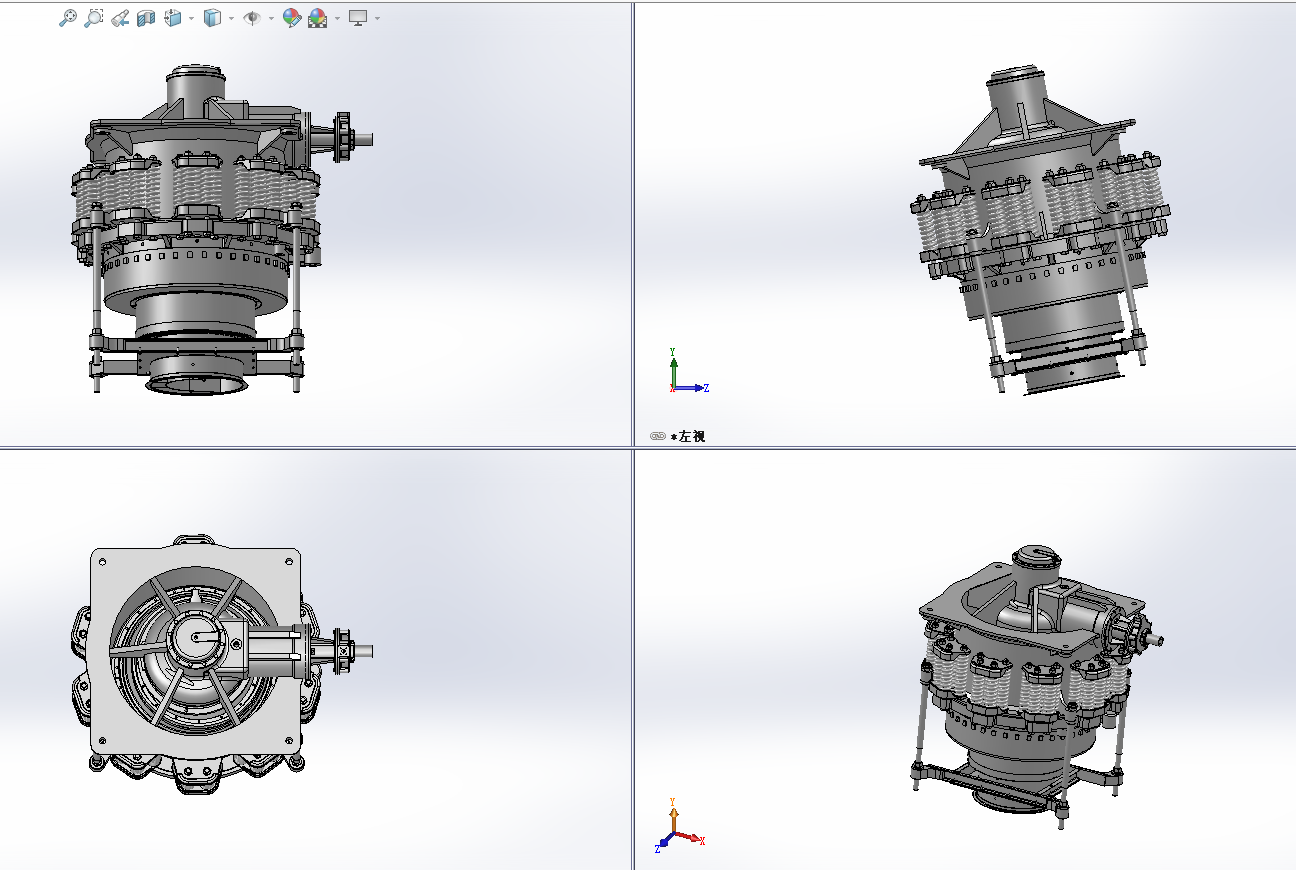The height and width of the screenshot is (870, 1296).
Task: Expand the Hide/Show Items dropdown arrow
Action: (x=271, y=18)
